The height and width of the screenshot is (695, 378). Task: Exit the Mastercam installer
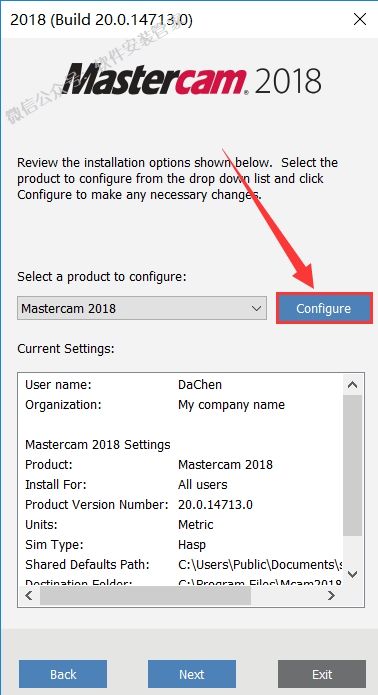pyautogui.click(x=322, y=674)
